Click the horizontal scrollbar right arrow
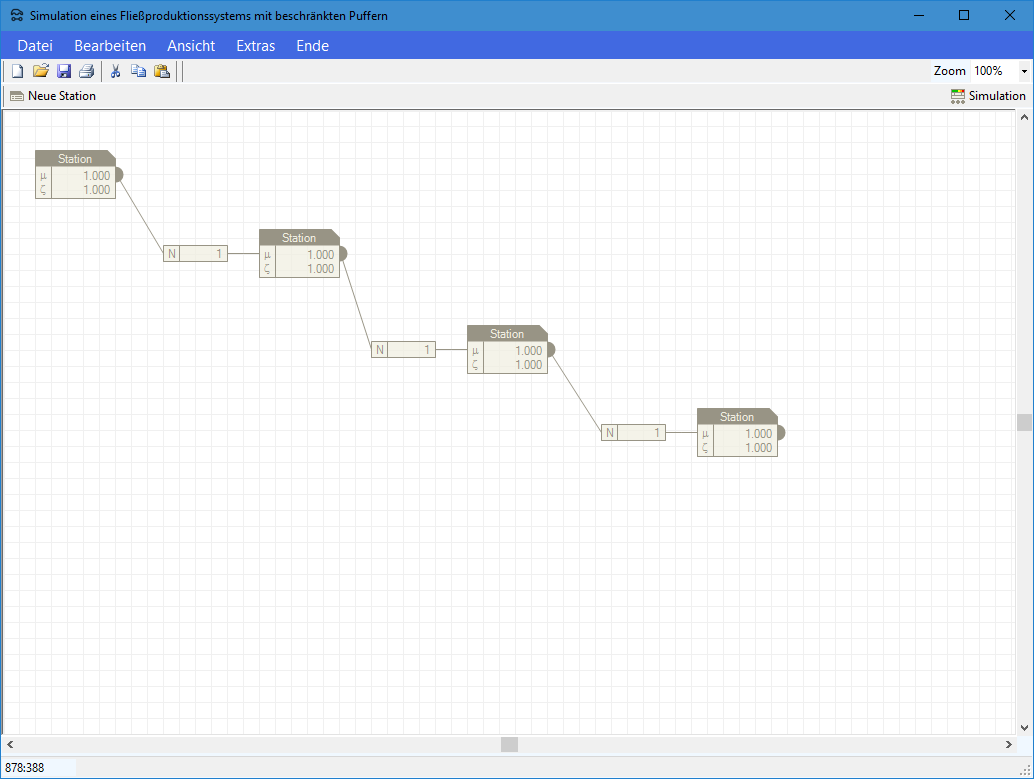The width and height of the screenshot is (1034, 779). click(x=1009, y=744)
